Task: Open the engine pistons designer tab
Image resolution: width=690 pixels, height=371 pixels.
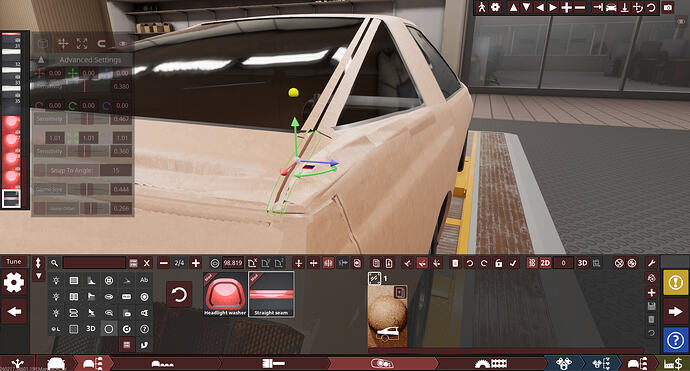Action: coord(563,364)
